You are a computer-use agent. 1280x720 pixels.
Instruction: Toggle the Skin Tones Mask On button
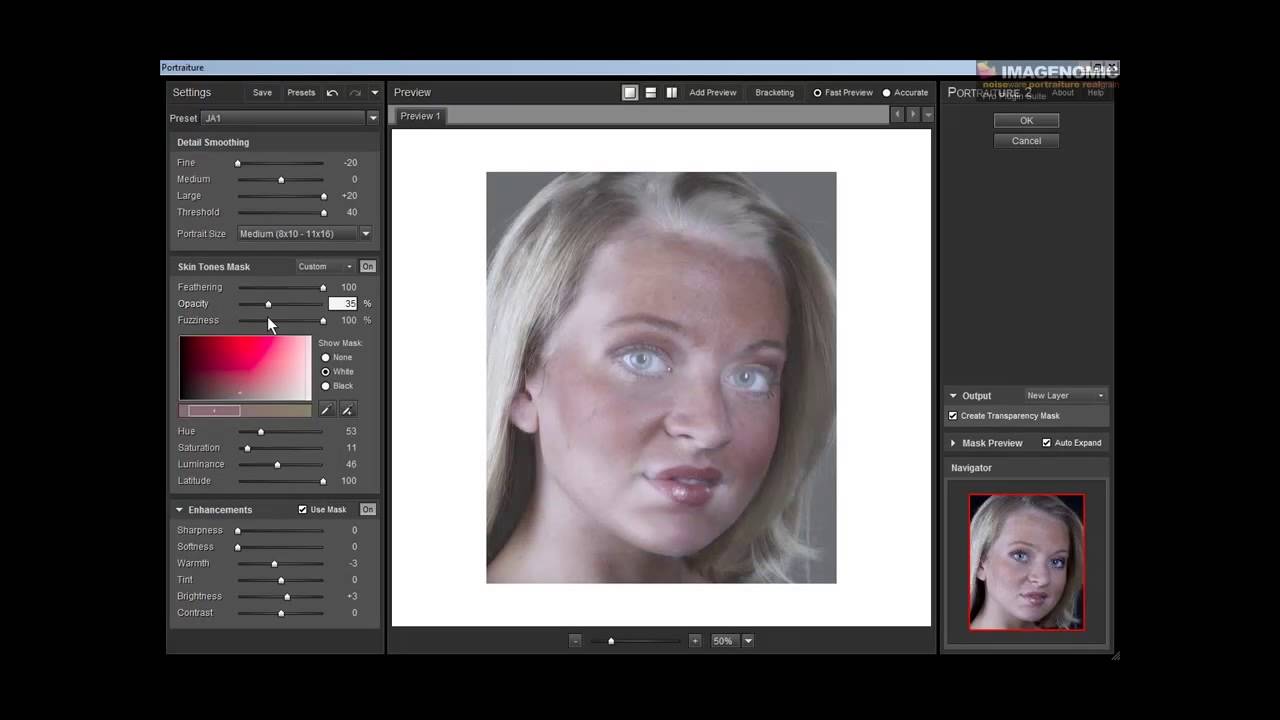(x=368, y=267)
